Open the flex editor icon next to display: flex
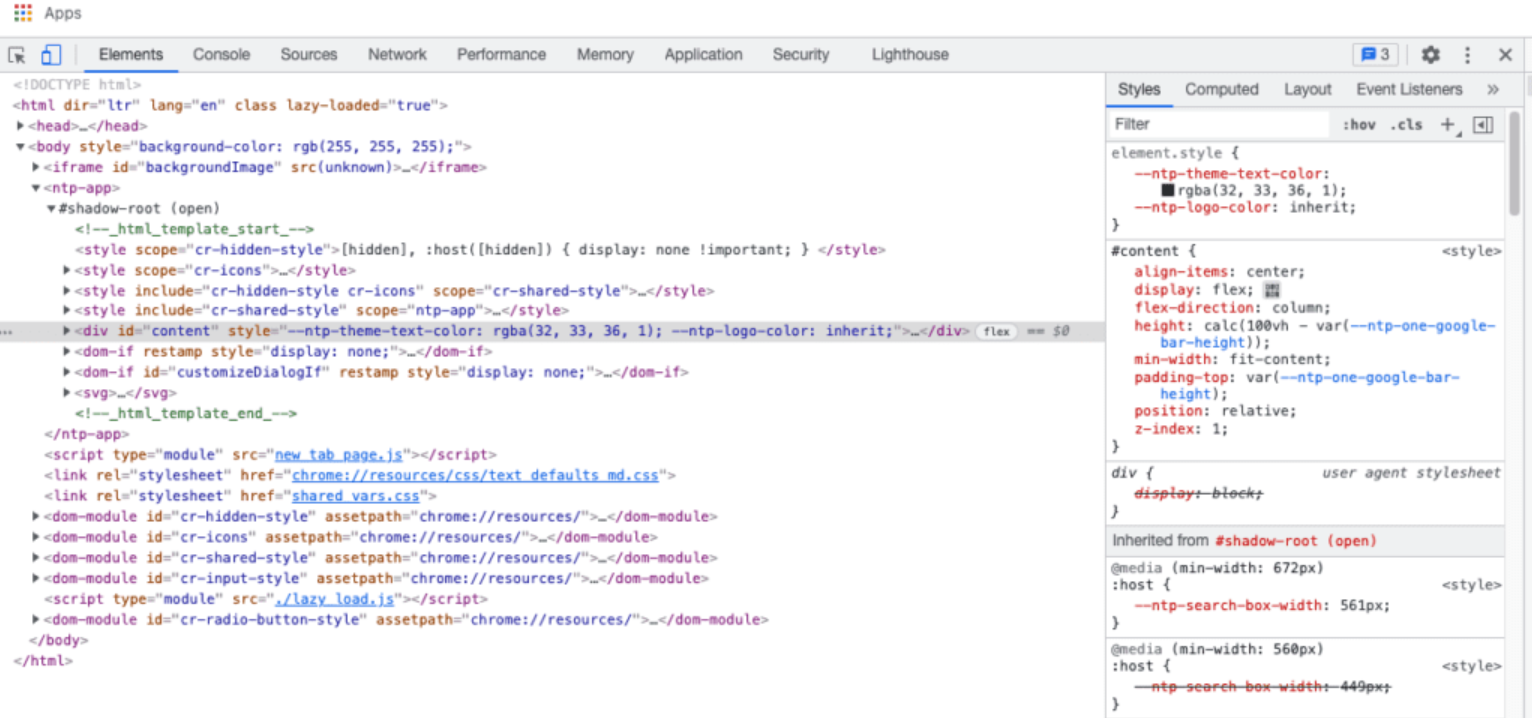Screen dimensions: 1532x718 click(x=1270, y=288)
